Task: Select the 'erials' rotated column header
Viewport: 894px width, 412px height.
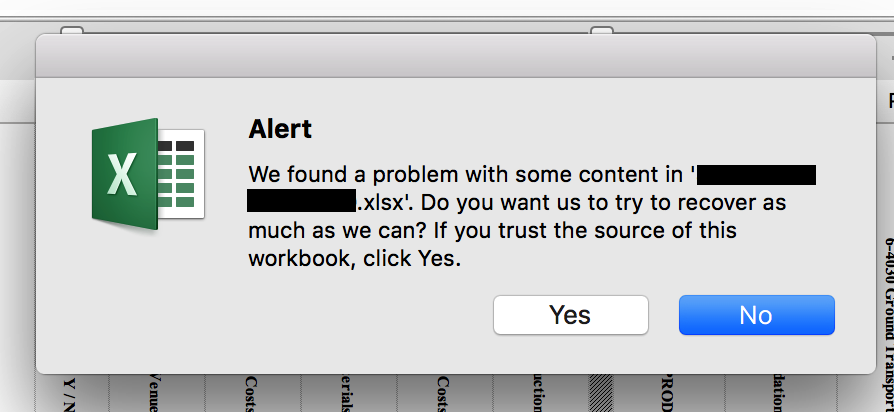Action: pos(348,393)
